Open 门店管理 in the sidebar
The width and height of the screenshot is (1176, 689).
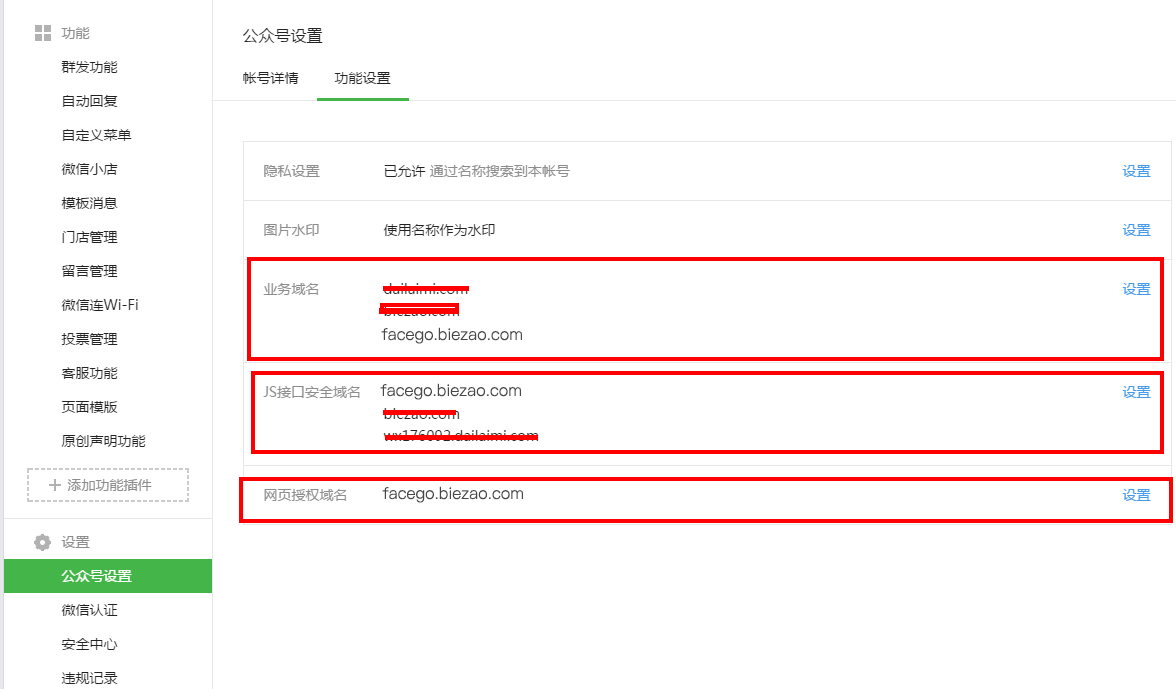pos(89,237)
